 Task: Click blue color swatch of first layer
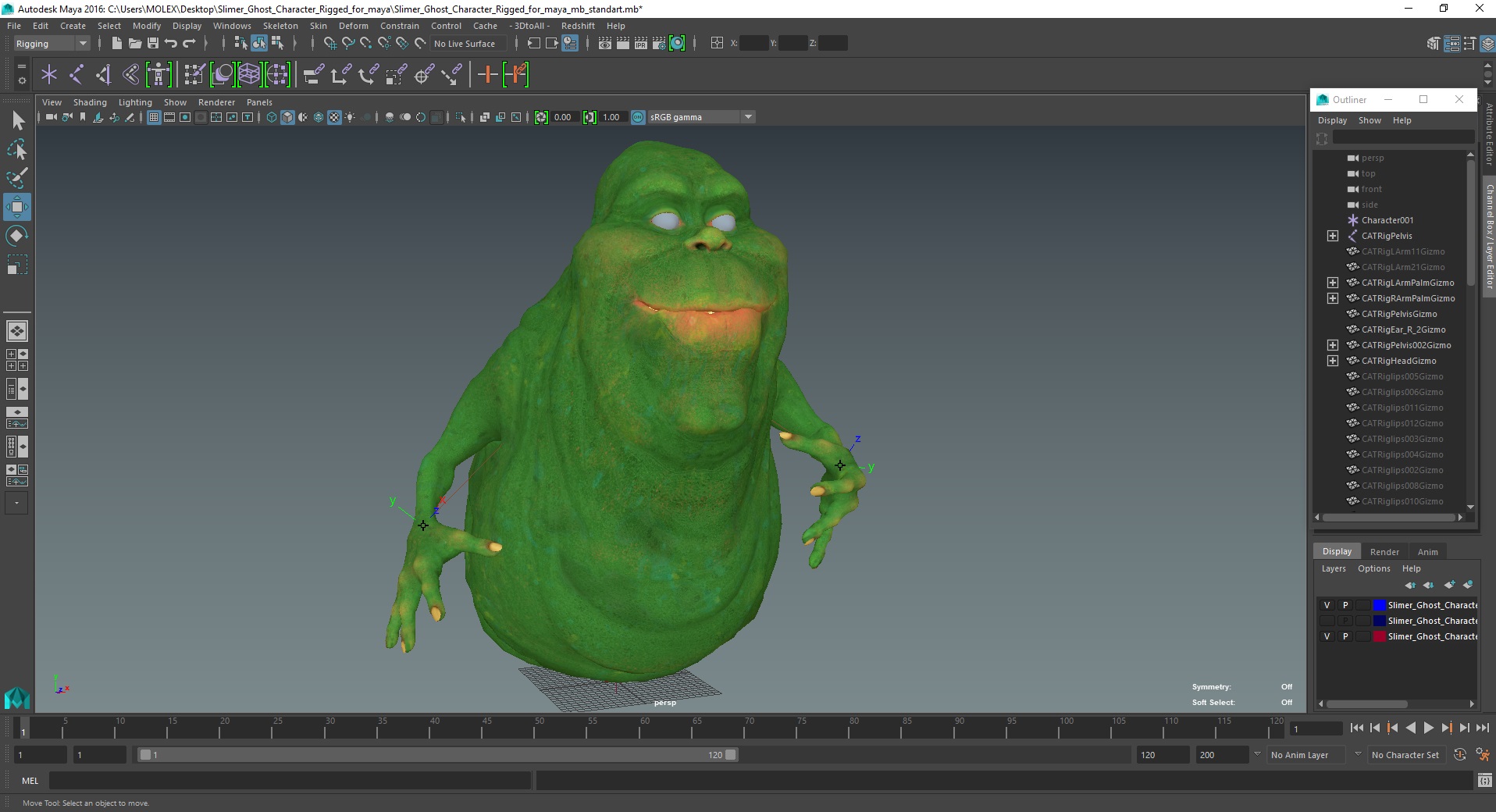[x=1380, y=605]
